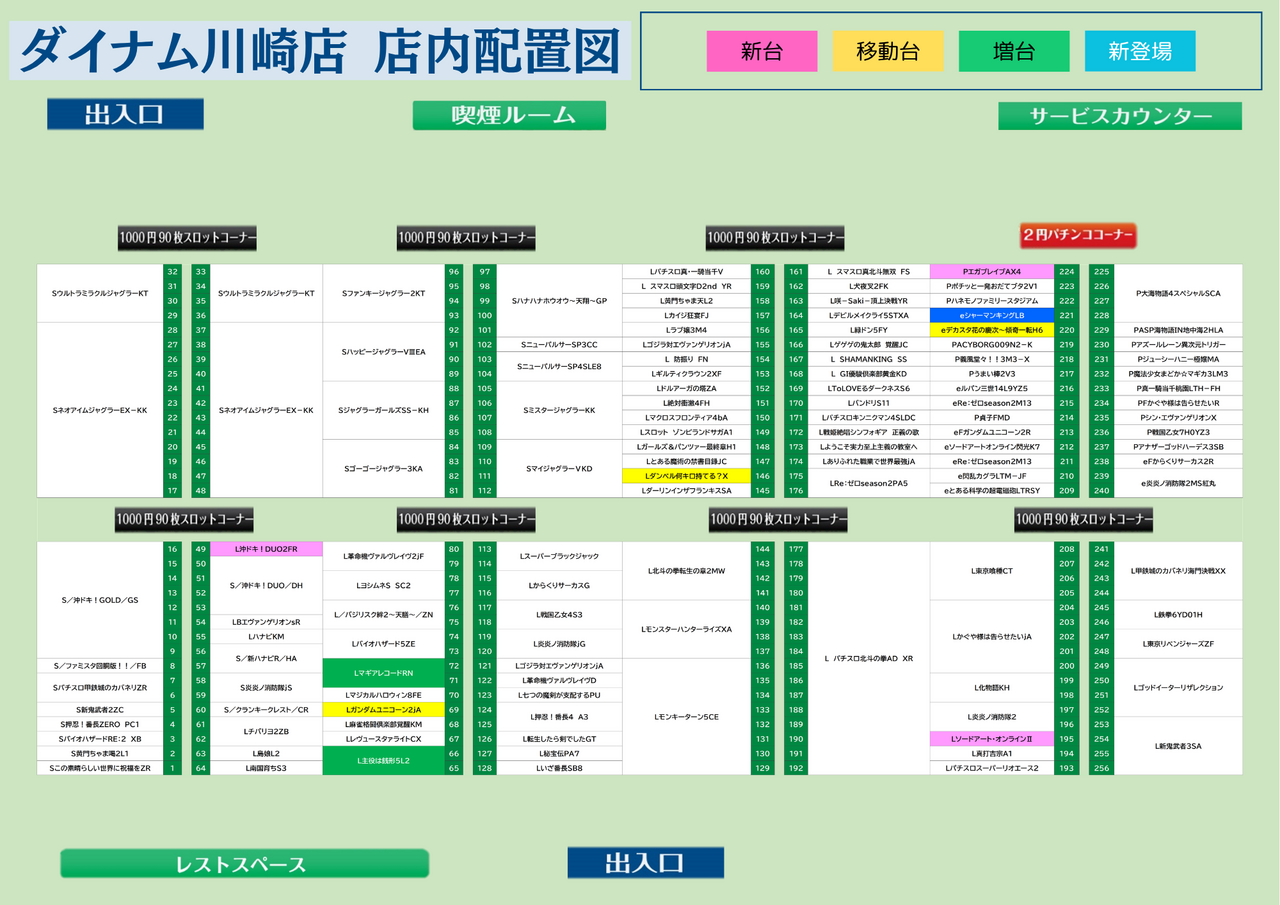Select the green LマギアレコードRN cell

click(x=384, y=673)
